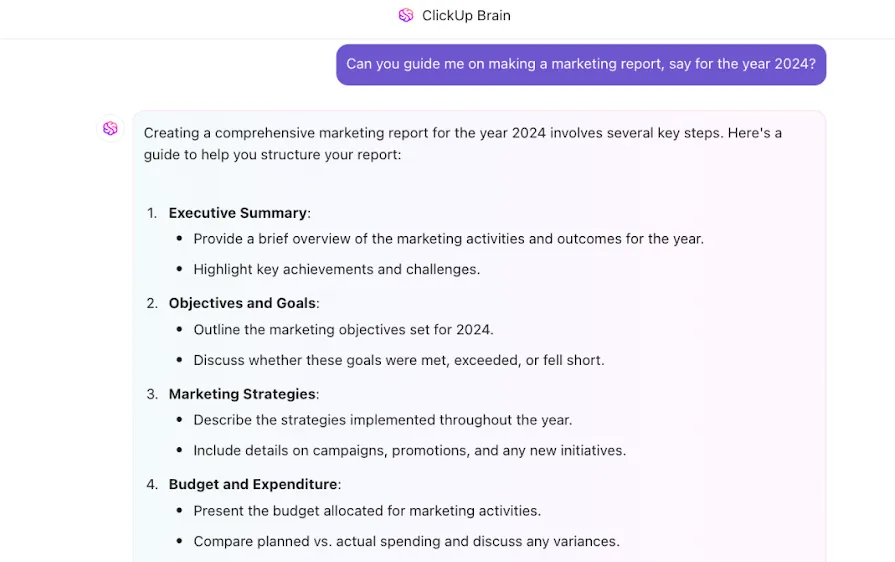Click the Brain avatar icon beside the response
This screenshot has width=895, height=562.
click(110, 128)
